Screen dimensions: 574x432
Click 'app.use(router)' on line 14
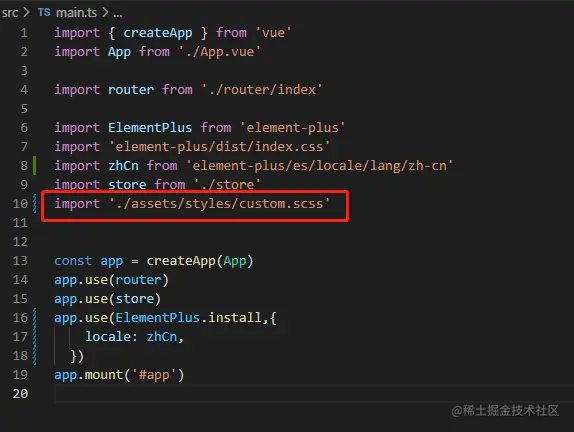click(x=111, y=280)
